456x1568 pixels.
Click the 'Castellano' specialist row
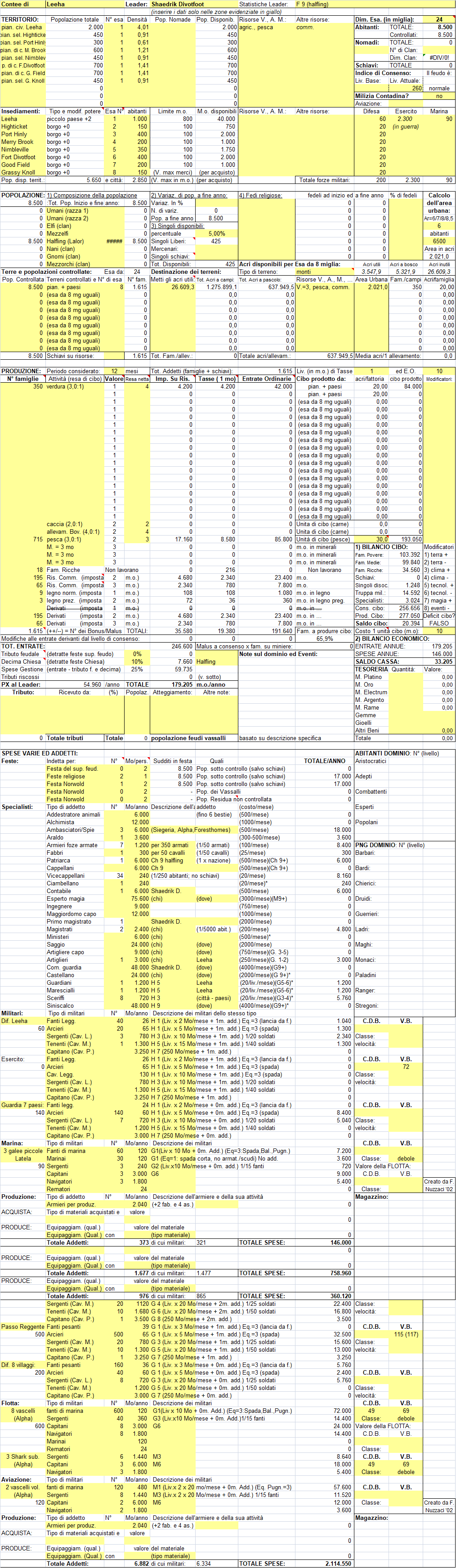(60, 975)
